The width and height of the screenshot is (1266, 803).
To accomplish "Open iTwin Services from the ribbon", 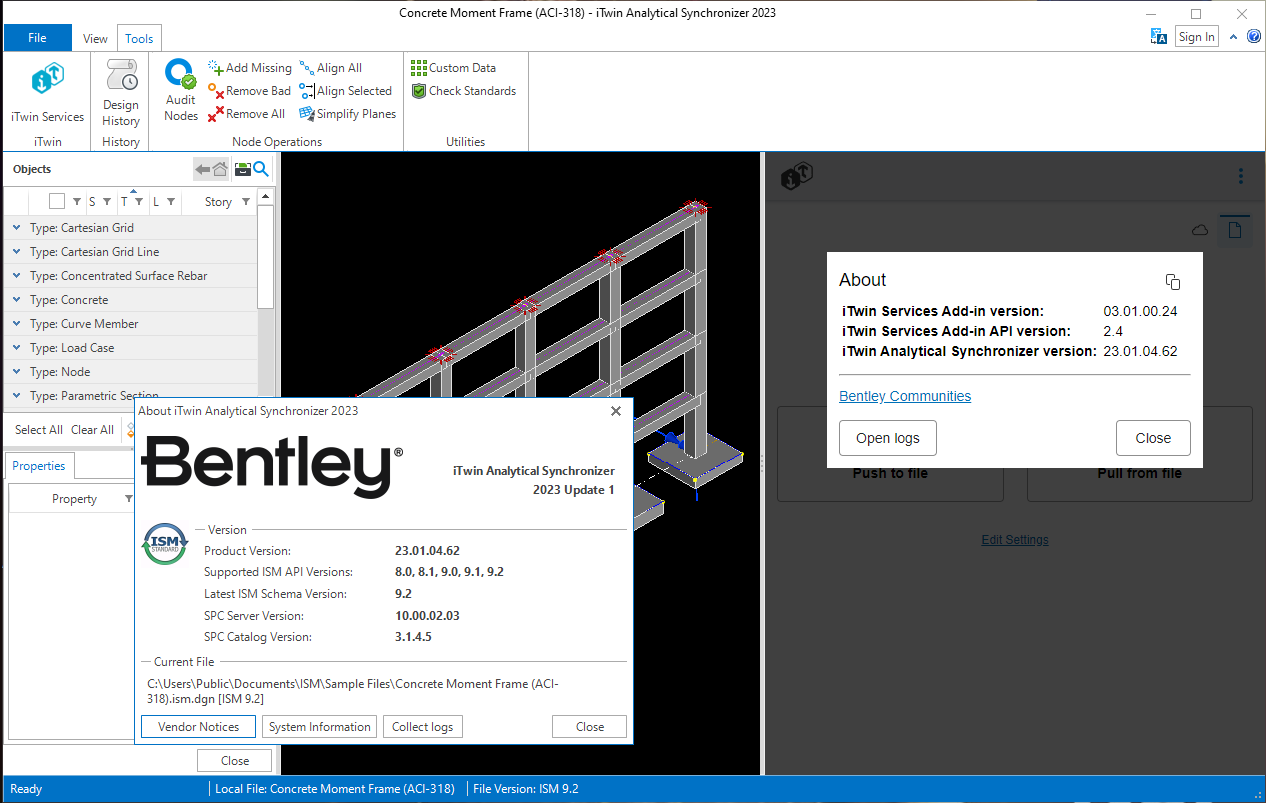I will (x=47, y=93).
